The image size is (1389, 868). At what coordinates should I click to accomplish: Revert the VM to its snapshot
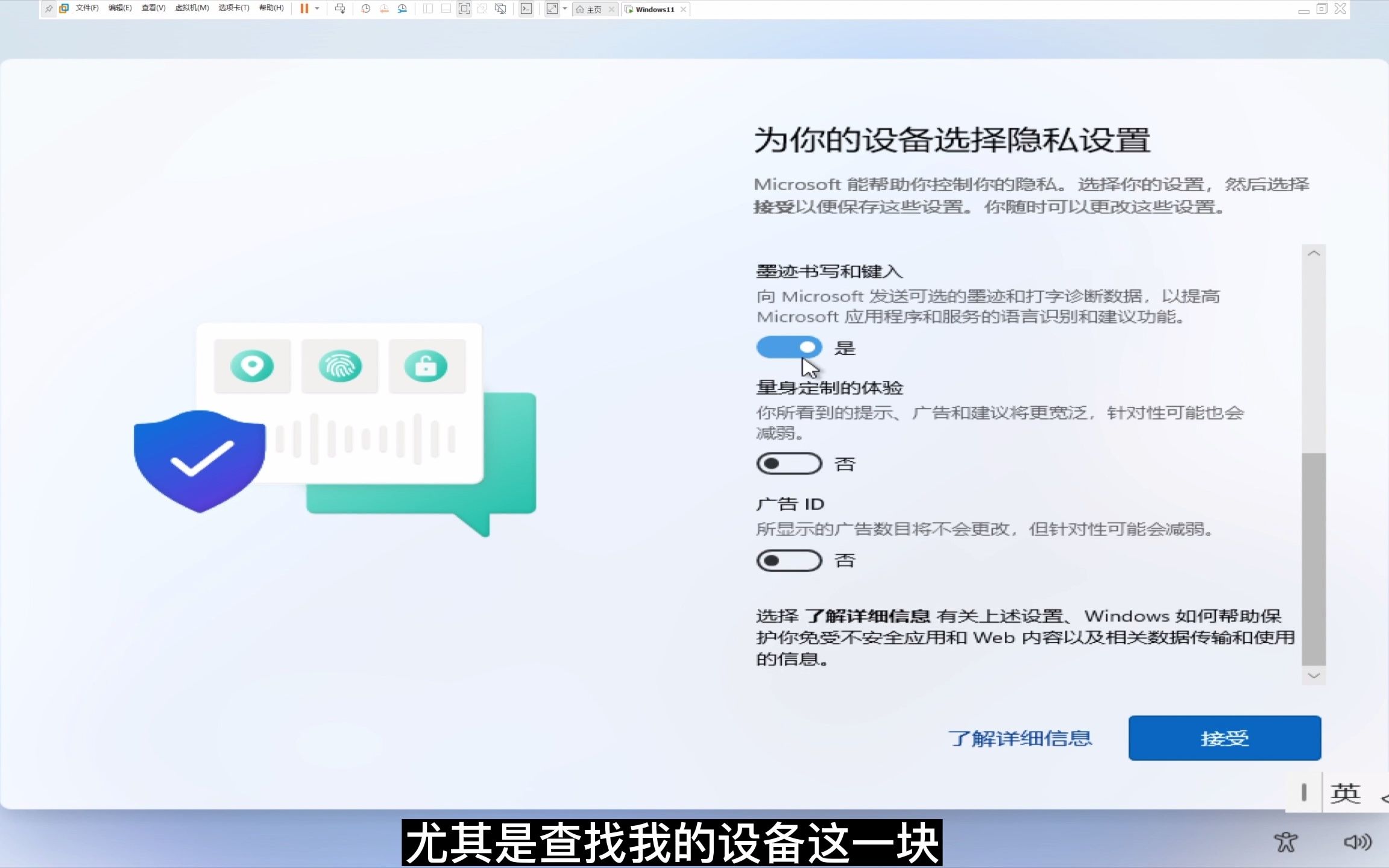coord(384,8)
